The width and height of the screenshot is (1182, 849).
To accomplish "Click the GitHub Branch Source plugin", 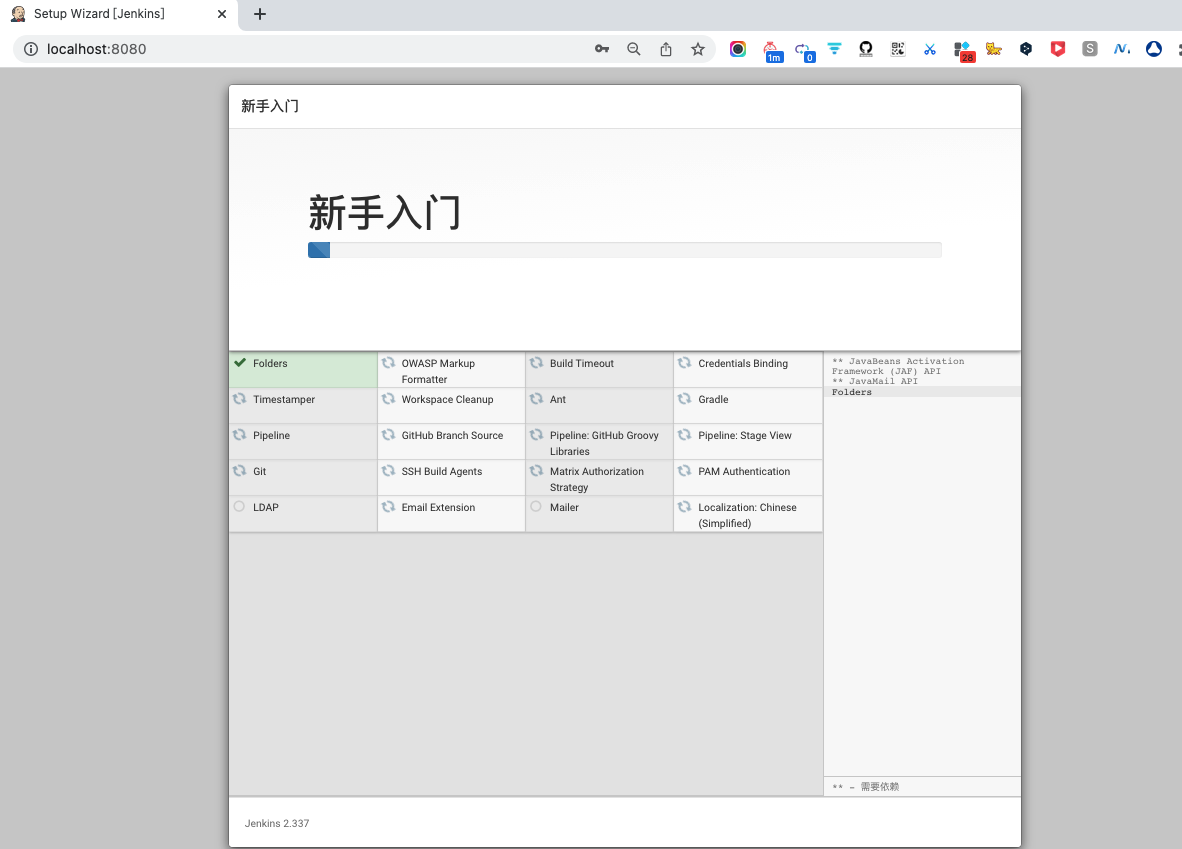I will [x=451, y=442].
